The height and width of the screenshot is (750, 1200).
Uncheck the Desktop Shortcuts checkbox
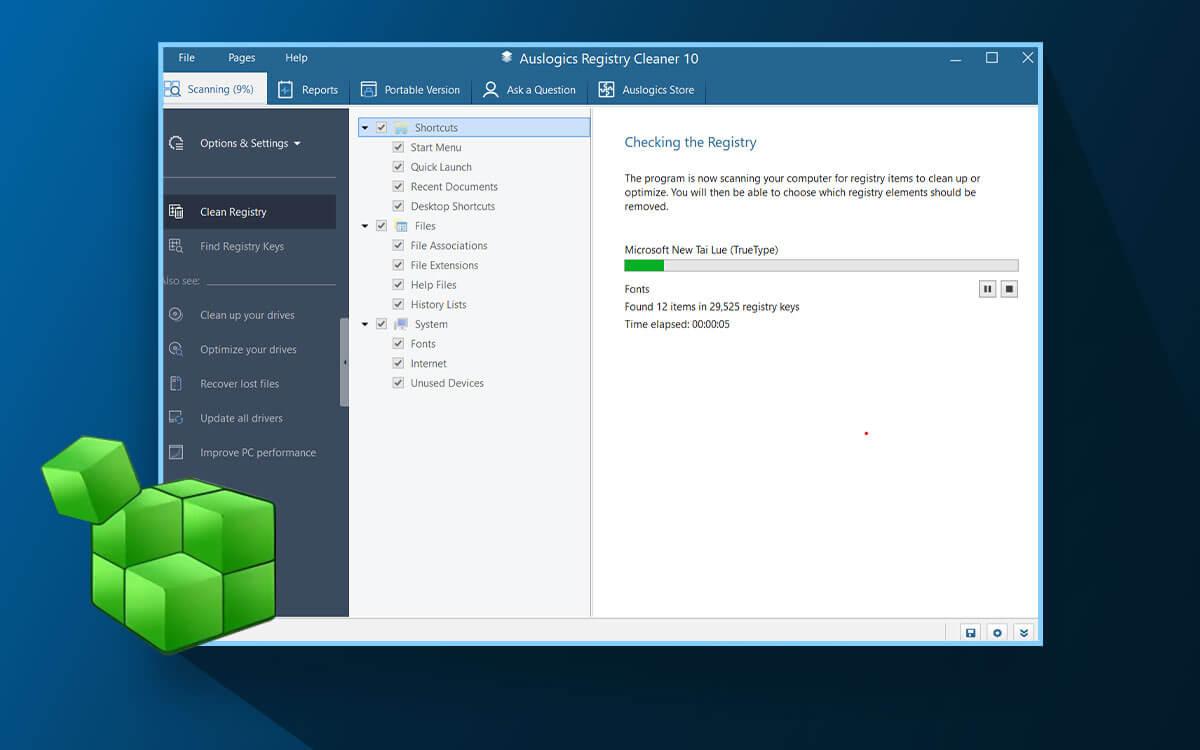point(399,206)
